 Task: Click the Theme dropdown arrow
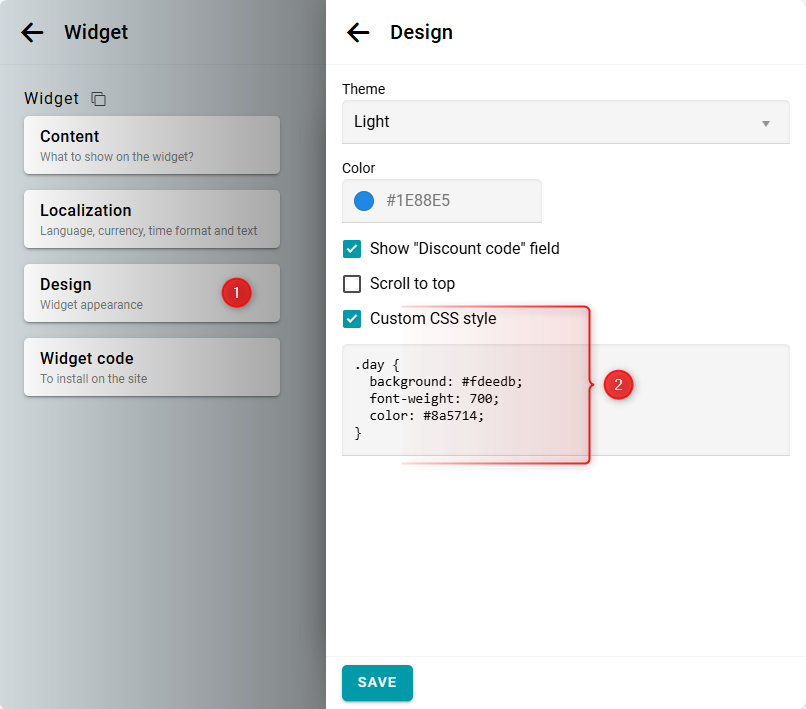point(766,123)
